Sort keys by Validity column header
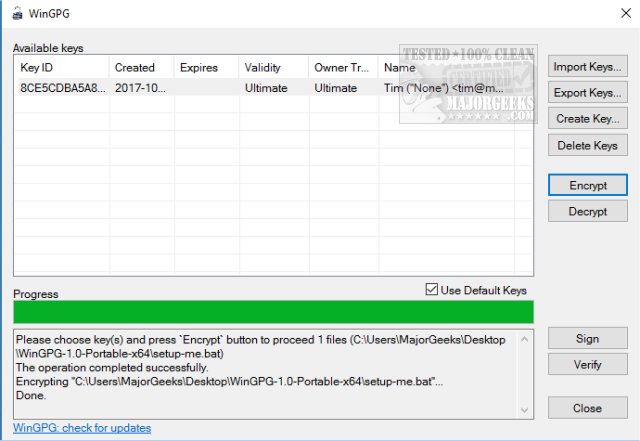The image size is (640, 441). pyautogui.click(x=274, y=67)
